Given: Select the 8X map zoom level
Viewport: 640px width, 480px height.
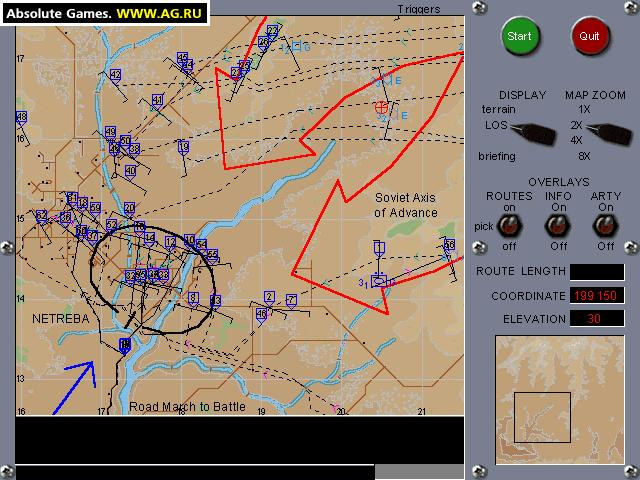Looking at the screenshot, I should point(584,156).
